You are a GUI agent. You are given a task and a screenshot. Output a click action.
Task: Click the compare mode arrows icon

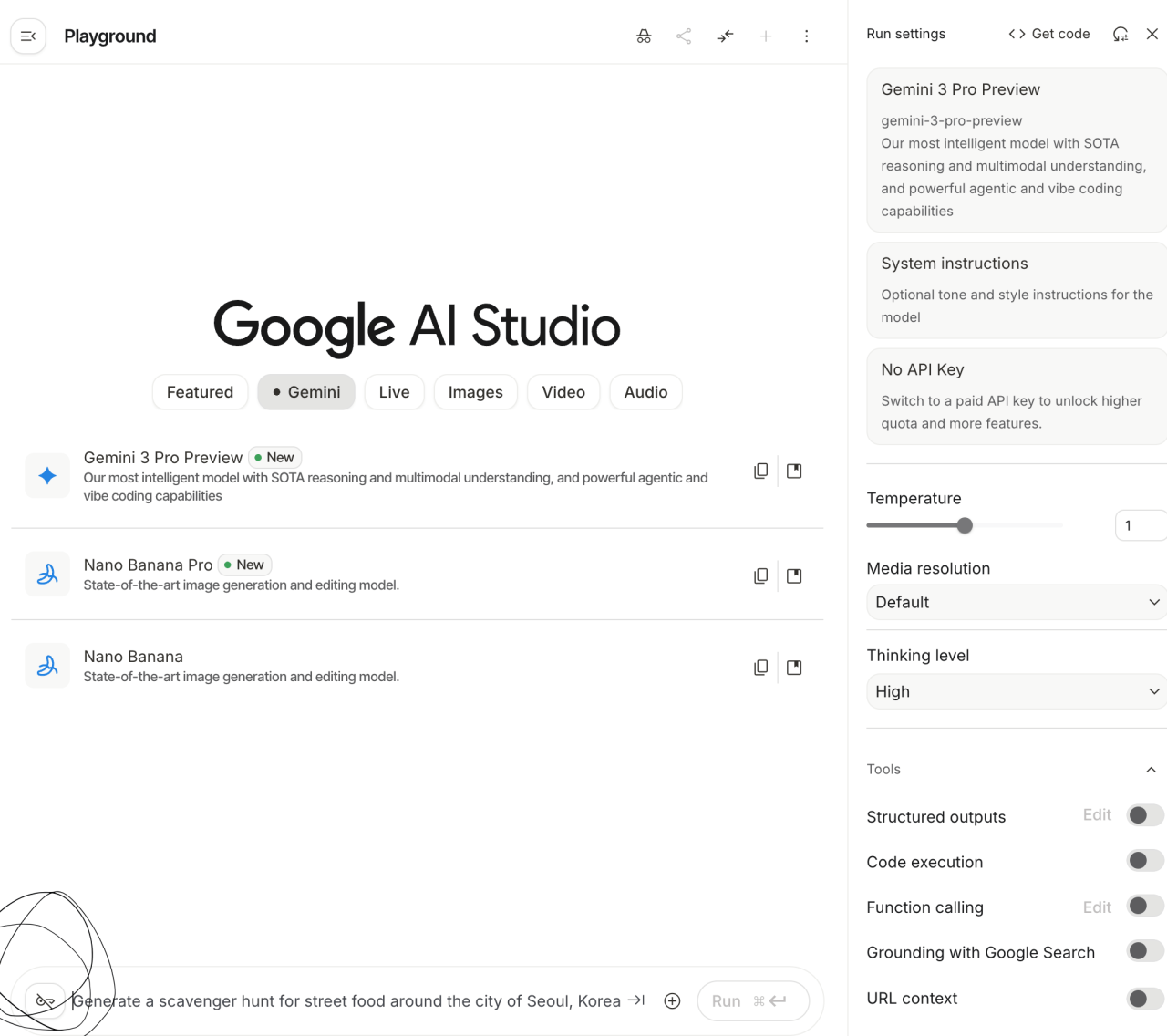(x=725, y=36)
